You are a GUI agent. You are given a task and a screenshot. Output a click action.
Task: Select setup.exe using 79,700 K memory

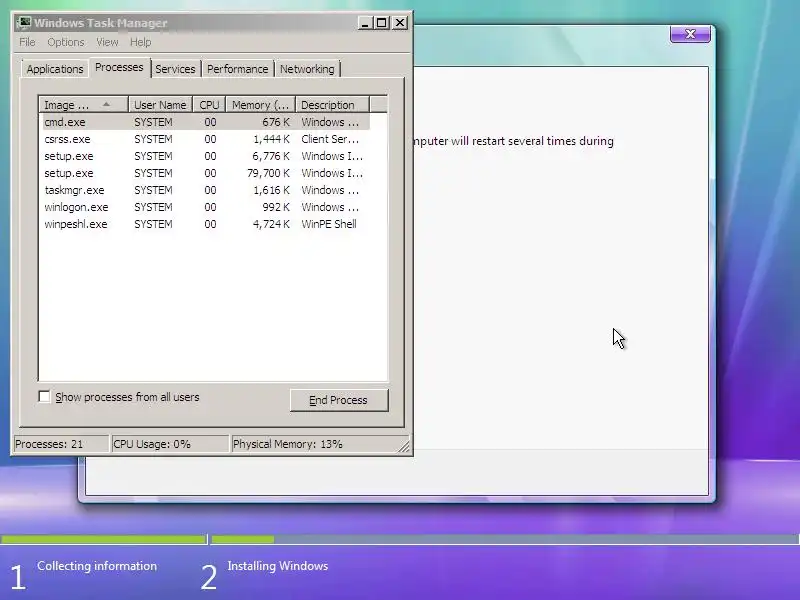pos(205,173)
